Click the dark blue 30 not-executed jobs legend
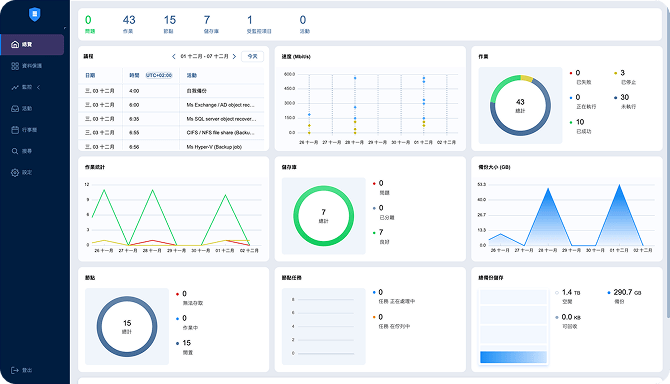Image resolution: width=670 pixels, height=384 pixels. pyautogui.click(x=625, y=102)
